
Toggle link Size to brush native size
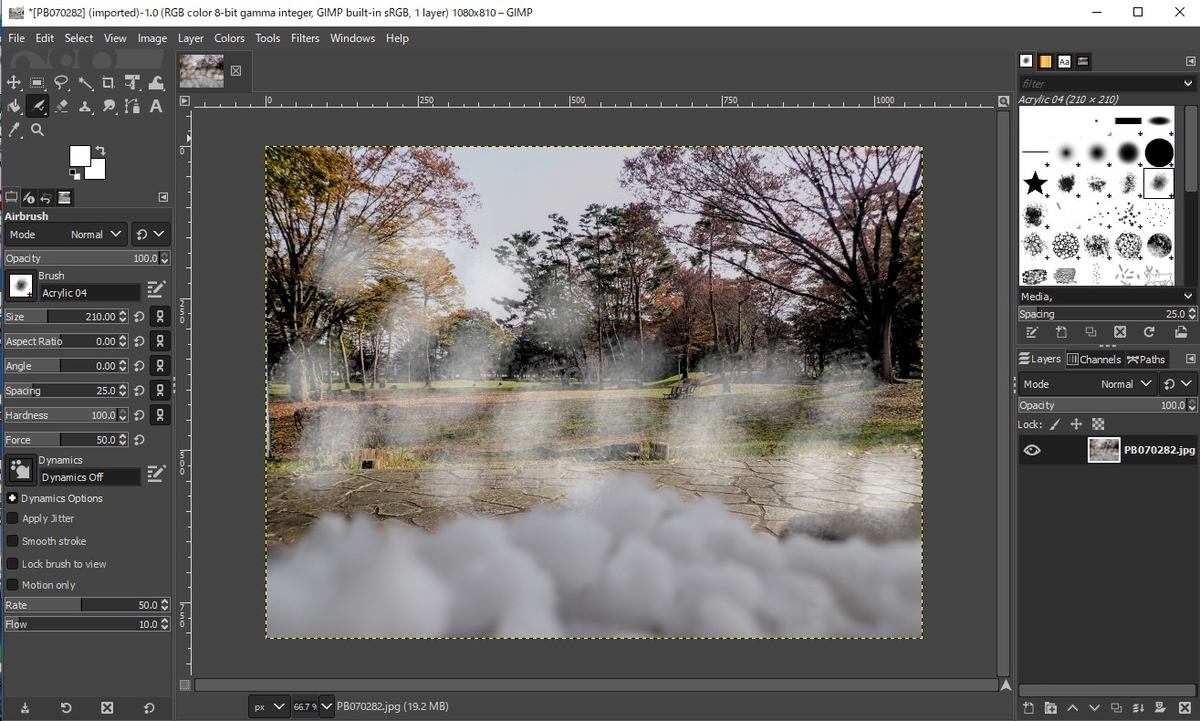160,316
